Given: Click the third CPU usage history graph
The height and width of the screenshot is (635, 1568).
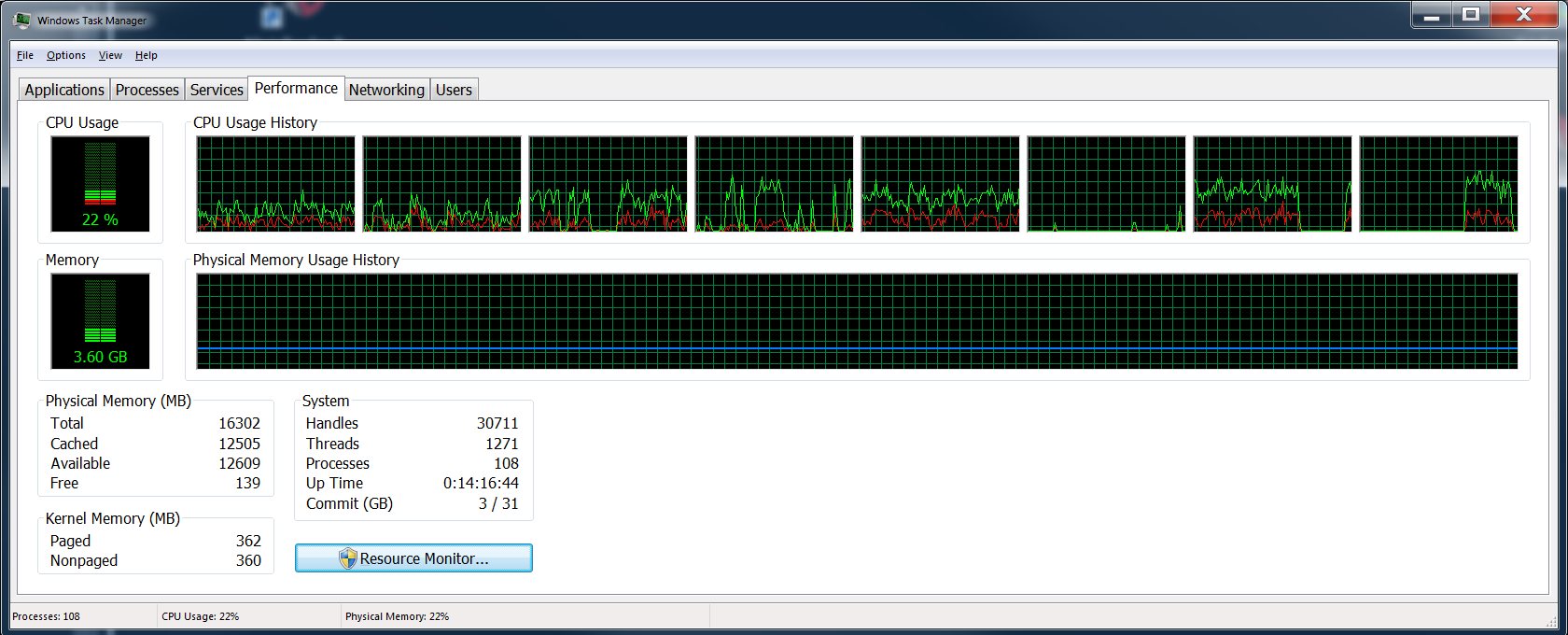Looking at the screenshot, I should [x=608, y=184].
